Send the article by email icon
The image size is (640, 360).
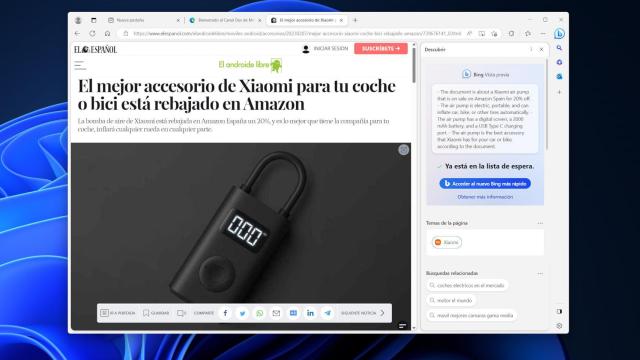point(276,313)
